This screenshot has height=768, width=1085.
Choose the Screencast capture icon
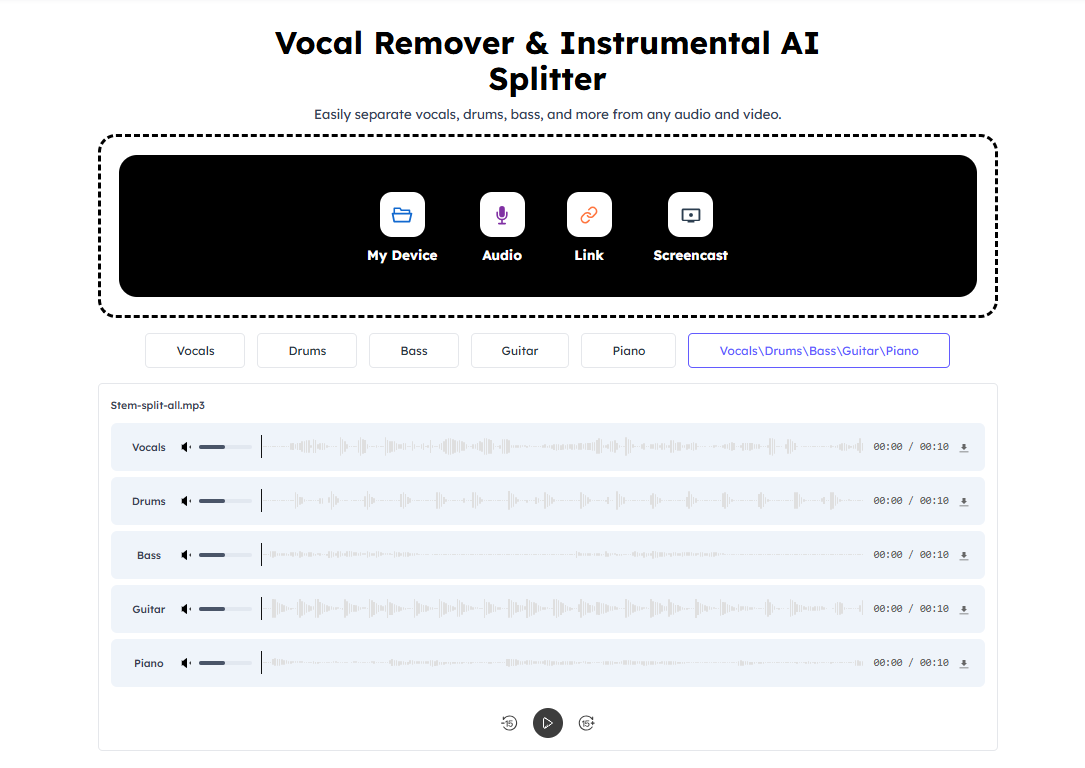click(x=690, y=214)
